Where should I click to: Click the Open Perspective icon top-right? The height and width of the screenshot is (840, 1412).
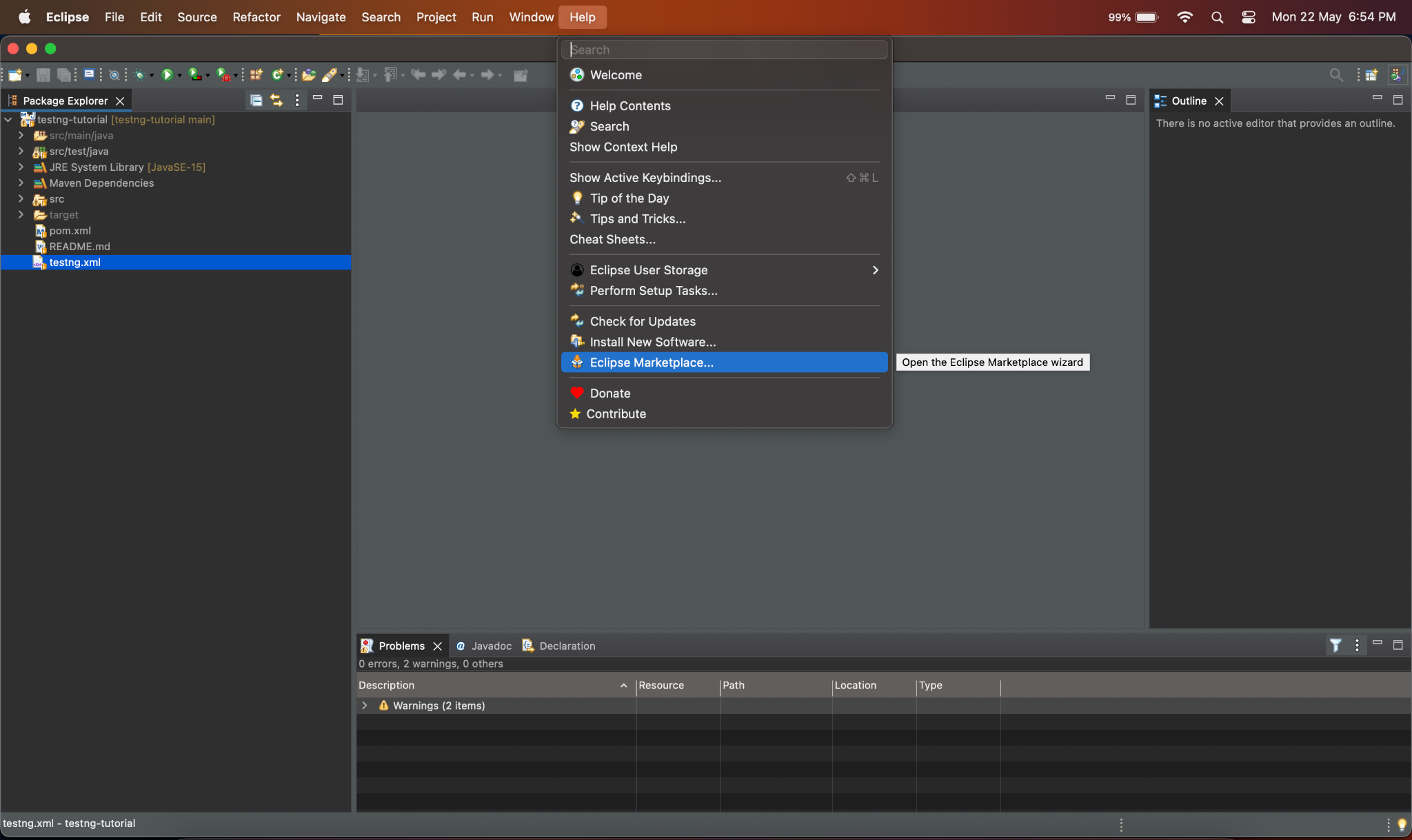click(x=1372, y=74)
